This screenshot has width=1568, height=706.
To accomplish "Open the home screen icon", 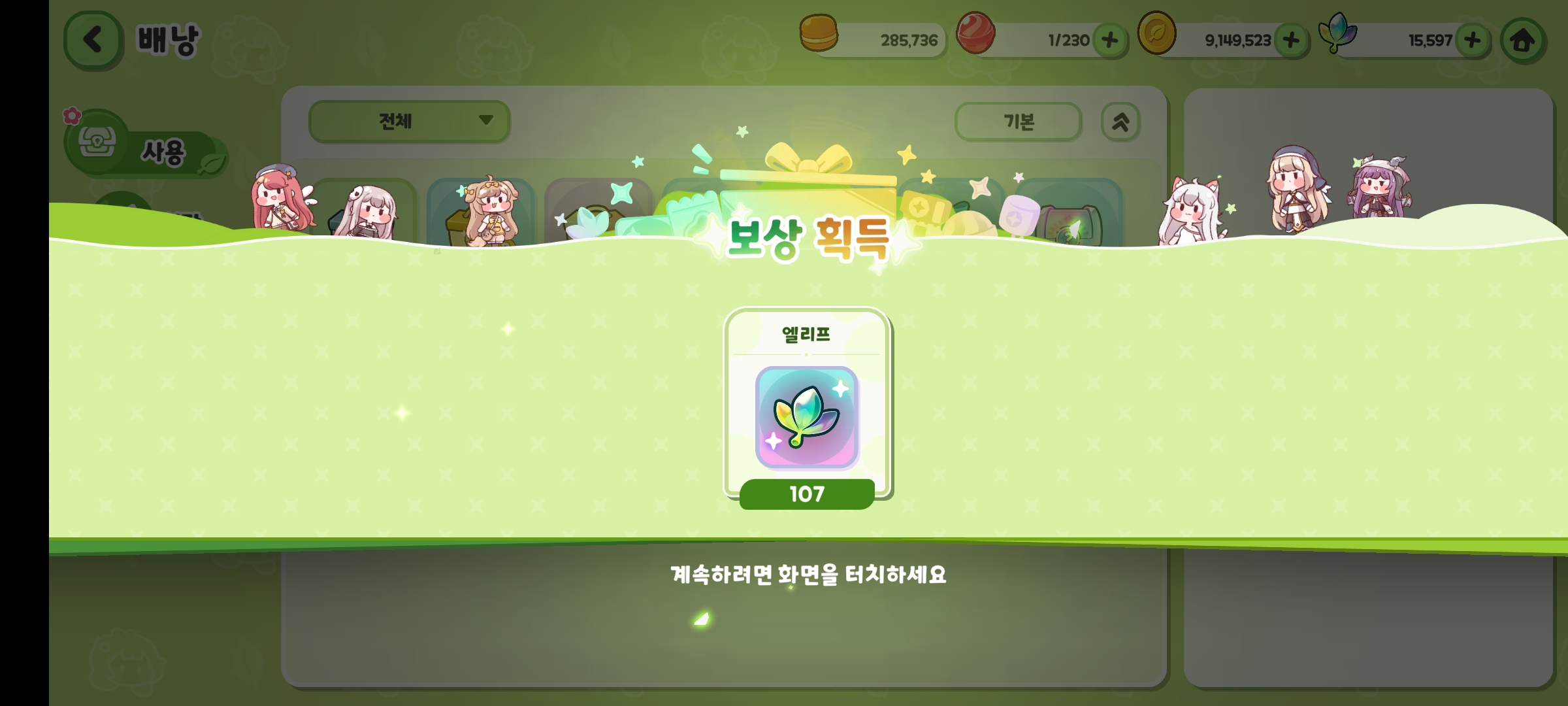I will [x=1523, y=41].
